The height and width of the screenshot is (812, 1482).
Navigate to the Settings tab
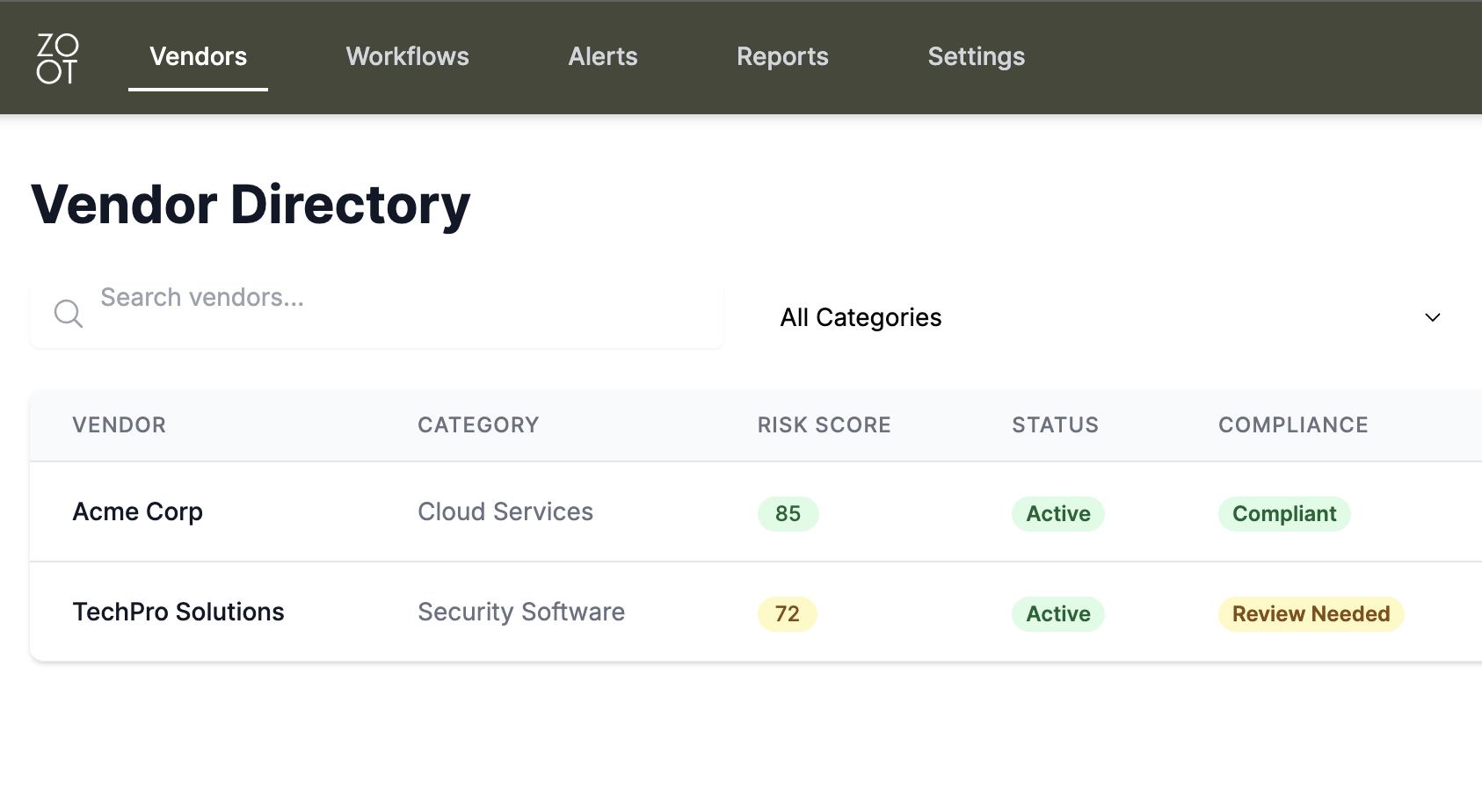[977, 56]
